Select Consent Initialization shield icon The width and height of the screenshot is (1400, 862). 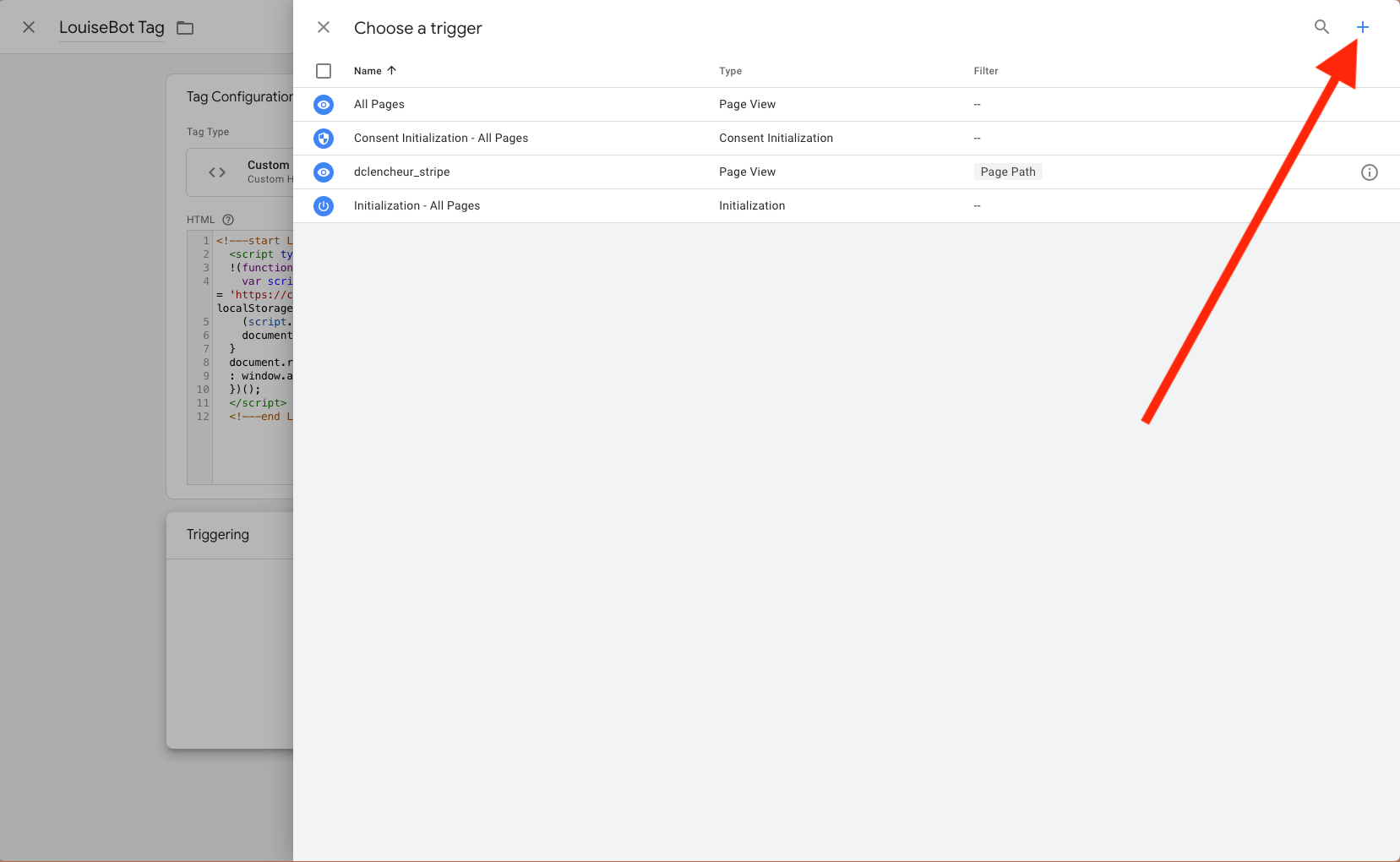click(324, 139)
